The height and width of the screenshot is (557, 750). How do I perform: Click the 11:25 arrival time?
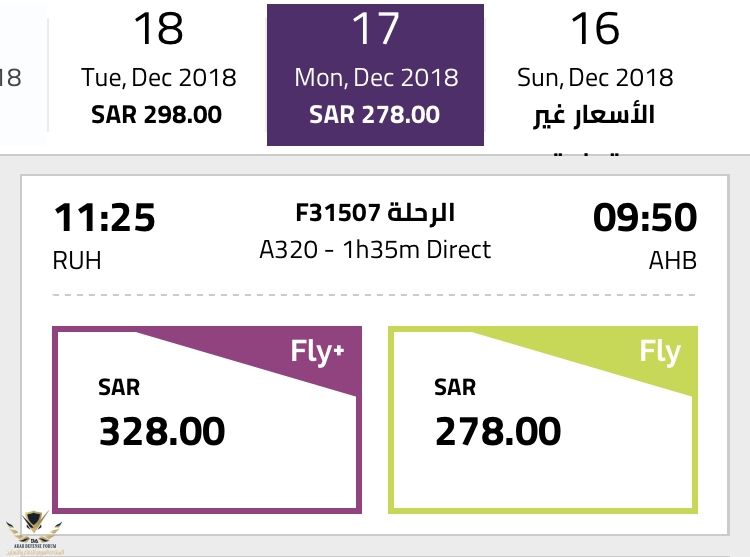pyautogui.click(x=104, y=218)
